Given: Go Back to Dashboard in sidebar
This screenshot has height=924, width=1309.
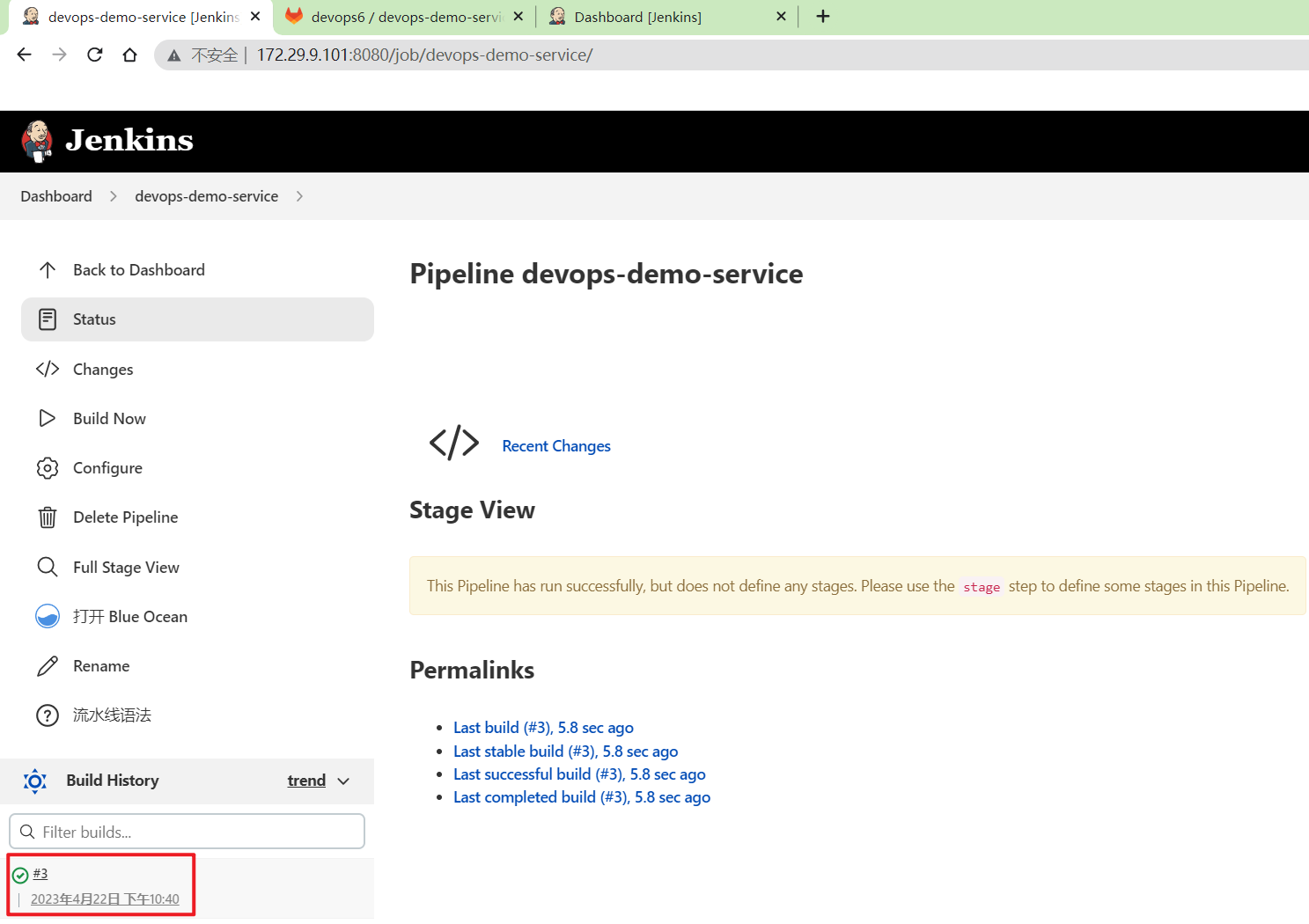Looking at the screenshot, I should (x=197, y=270).
